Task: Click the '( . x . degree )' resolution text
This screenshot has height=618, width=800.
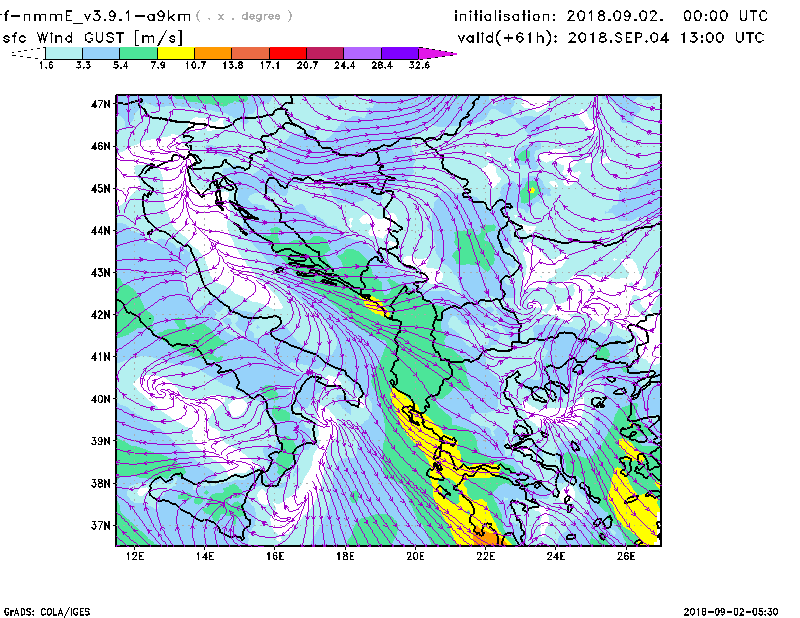Action: 244,17
